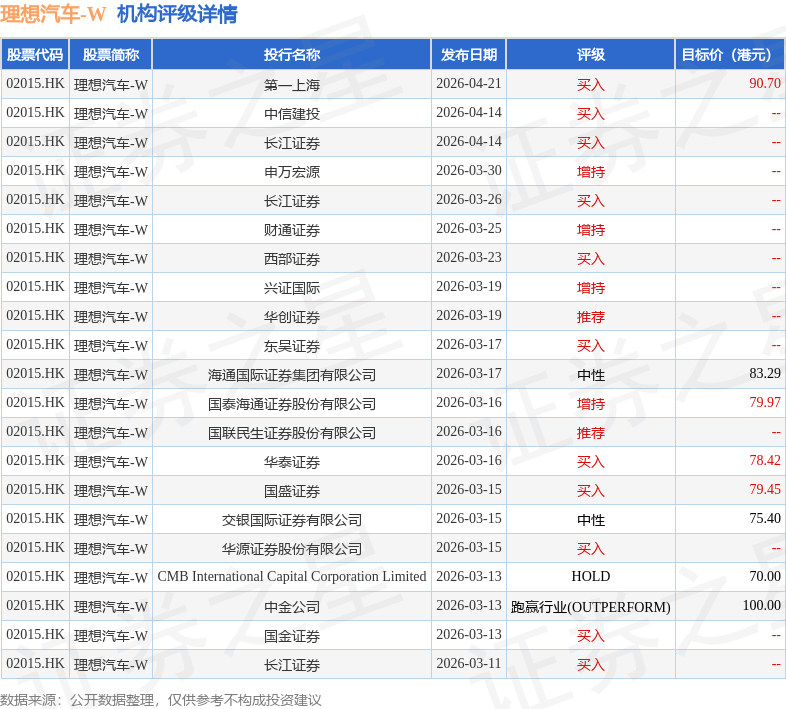Click the 增持 rating in 兴证国际 row
Viewport: 786px width, 709px height.
591,288
